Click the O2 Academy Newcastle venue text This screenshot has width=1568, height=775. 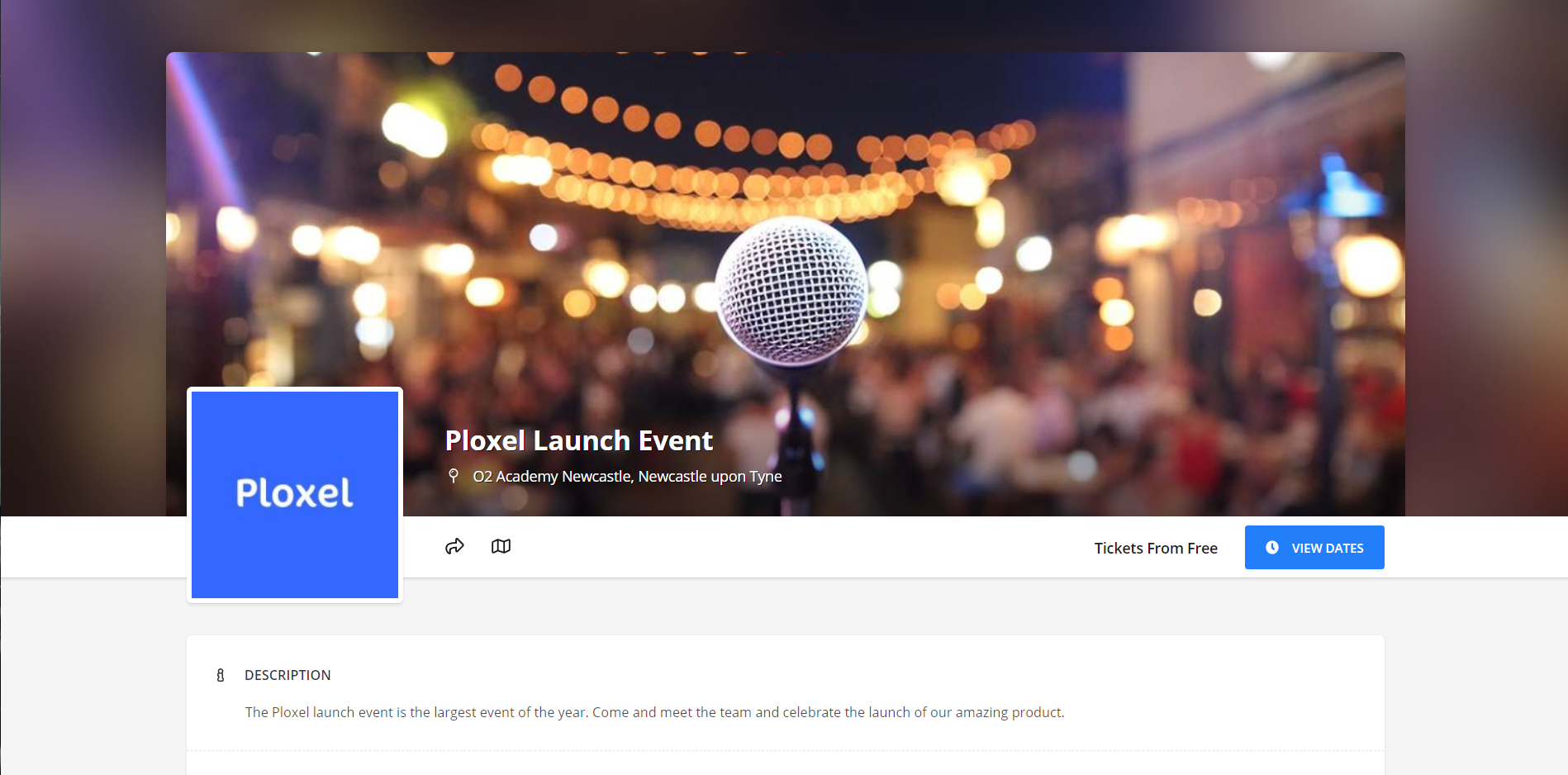(x=627, y=476)
